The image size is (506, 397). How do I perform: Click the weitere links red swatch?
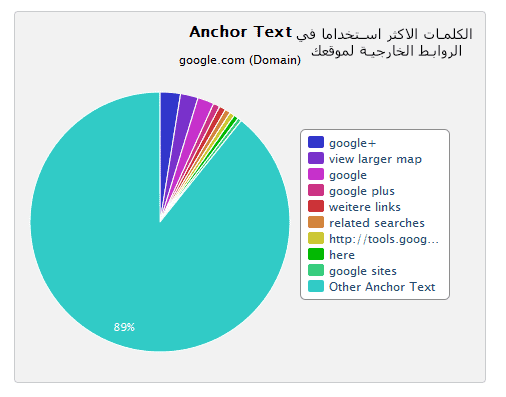pyautogui.click(x=316, y=206)
